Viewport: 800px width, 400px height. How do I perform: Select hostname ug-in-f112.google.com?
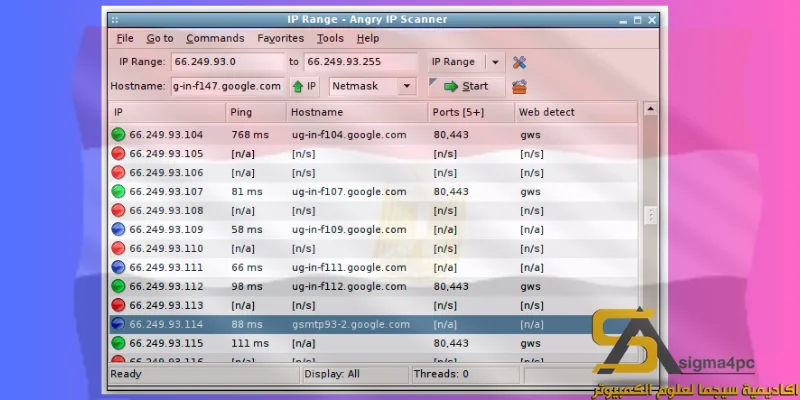349,286
